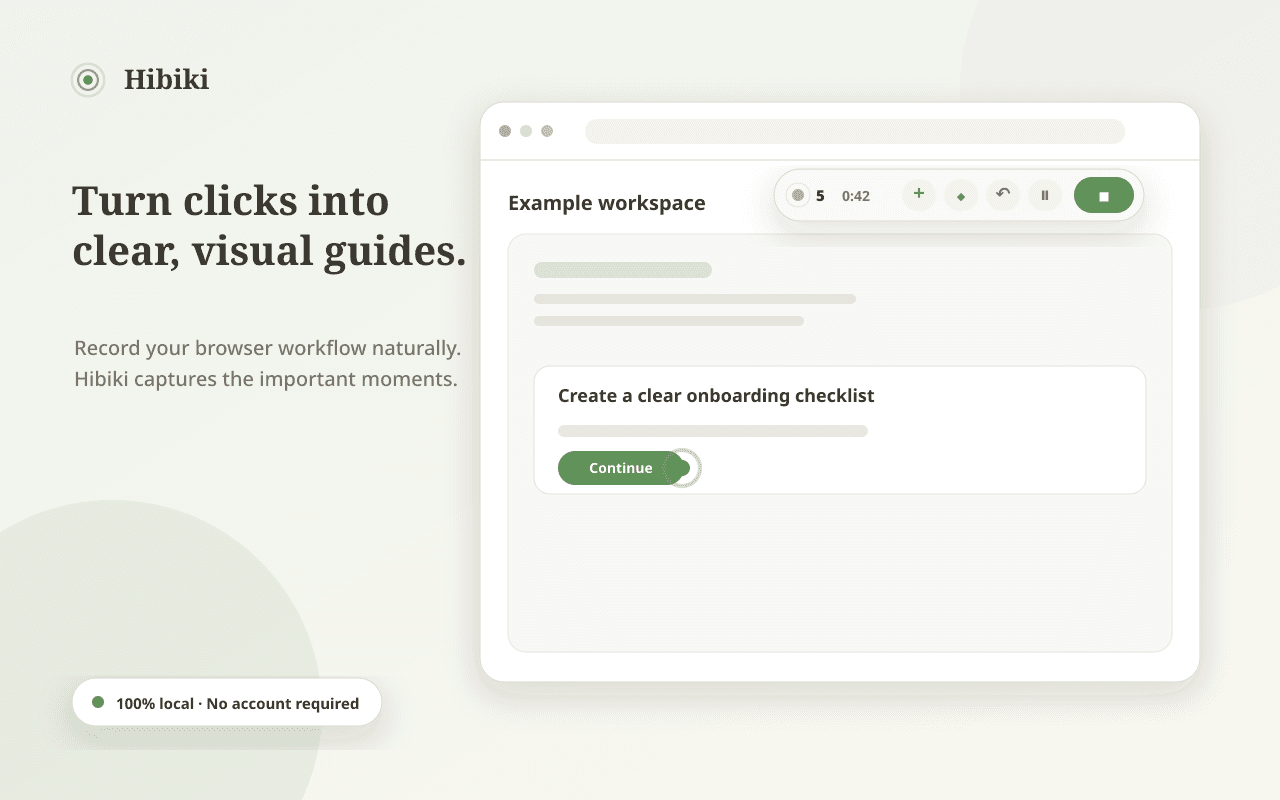Viewport: 1280px width, 800px height.
Task: Click the browser address bar
Action: coord(855,131)
